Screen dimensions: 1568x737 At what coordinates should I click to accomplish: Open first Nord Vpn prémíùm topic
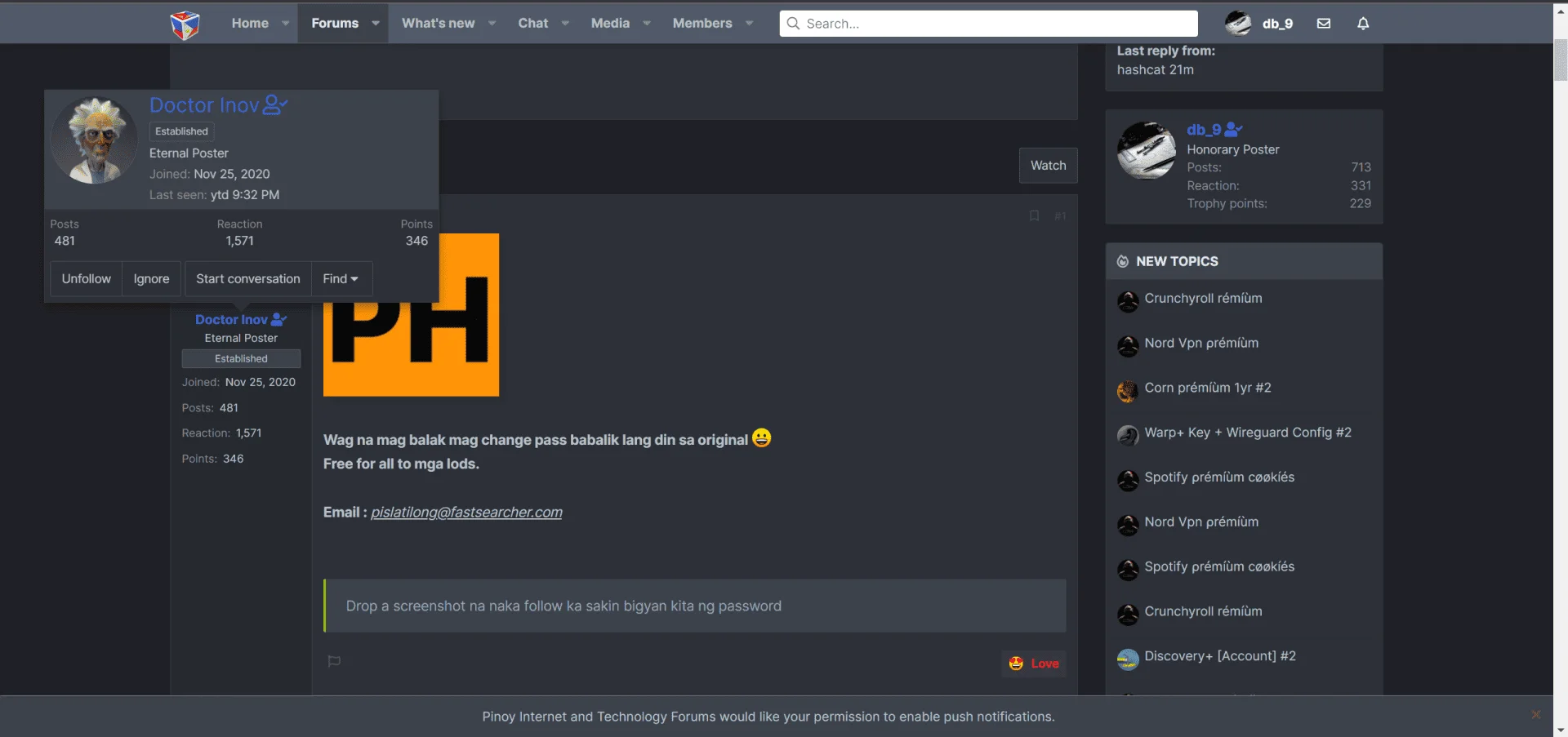[1201, 344]
